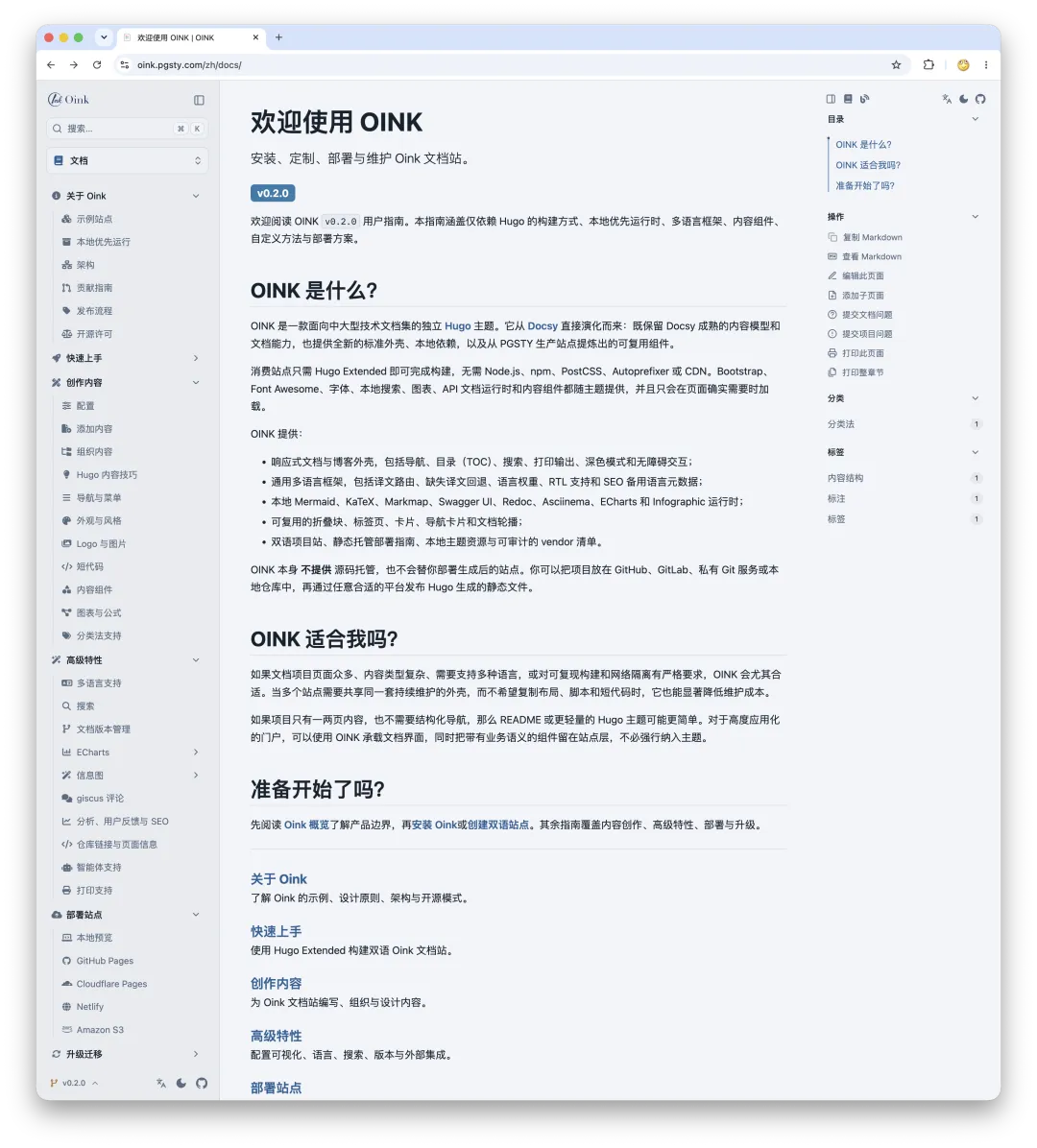Open the 短代码 sidebar page
This screenshot has width=1037, height=1148.
coord(90,566)
